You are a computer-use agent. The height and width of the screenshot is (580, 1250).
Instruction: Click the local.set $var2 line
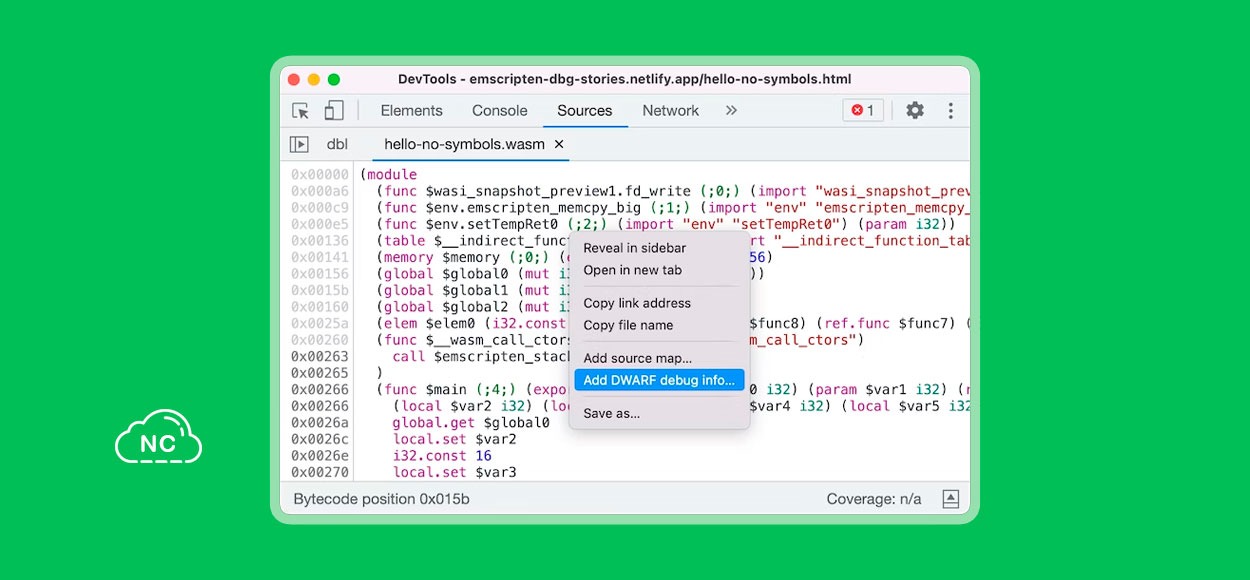click(x=454, y=439)
